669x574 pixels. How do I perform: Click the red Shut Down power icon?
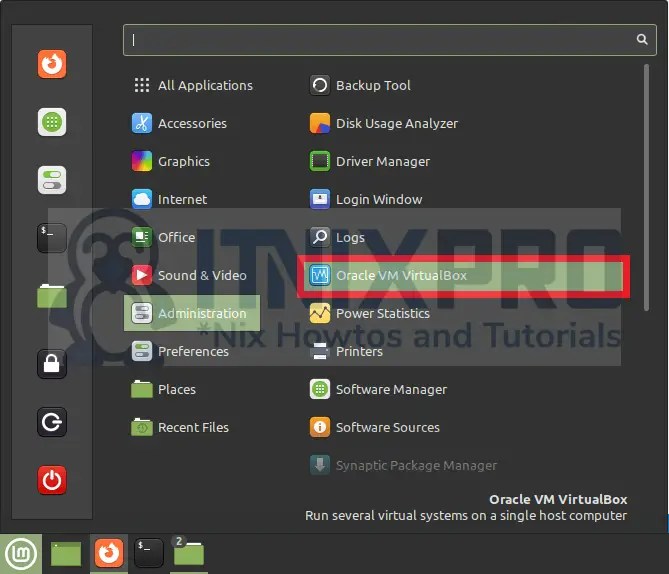coord(52,480)
